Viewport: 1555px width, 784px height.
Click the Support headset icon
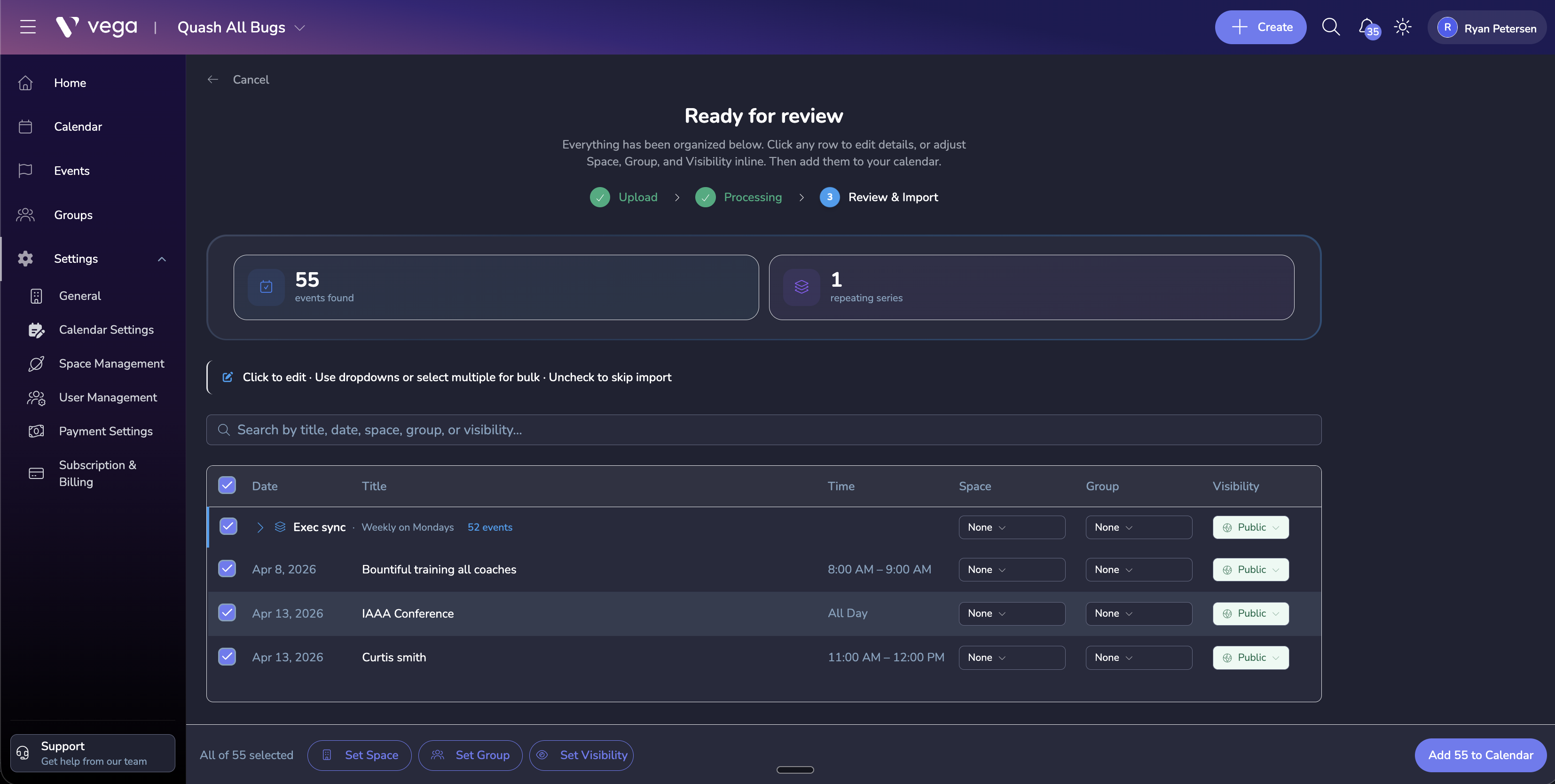(x=23, y=753)
